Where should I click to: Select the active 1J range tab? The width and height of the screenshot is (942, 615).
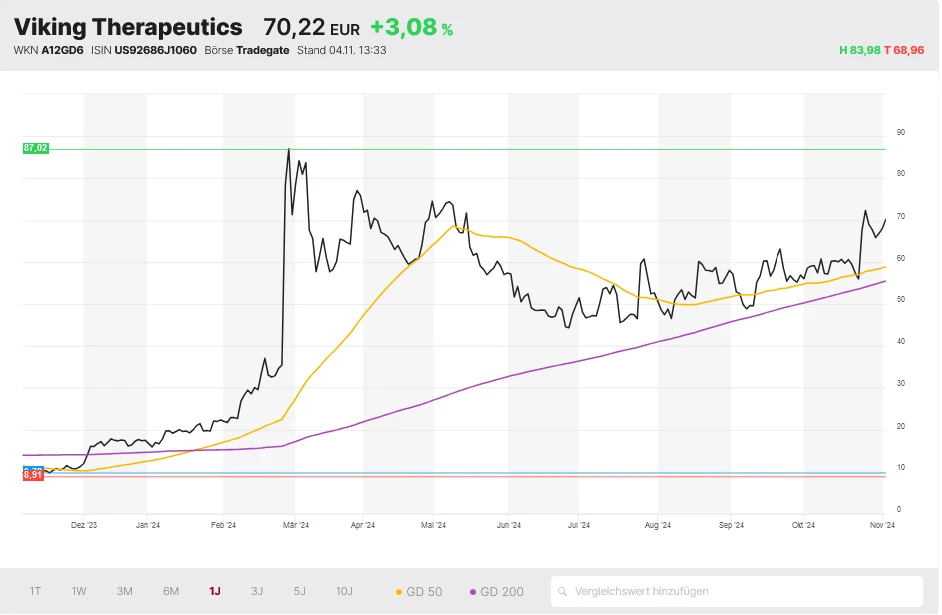click(x=213, y=591)
